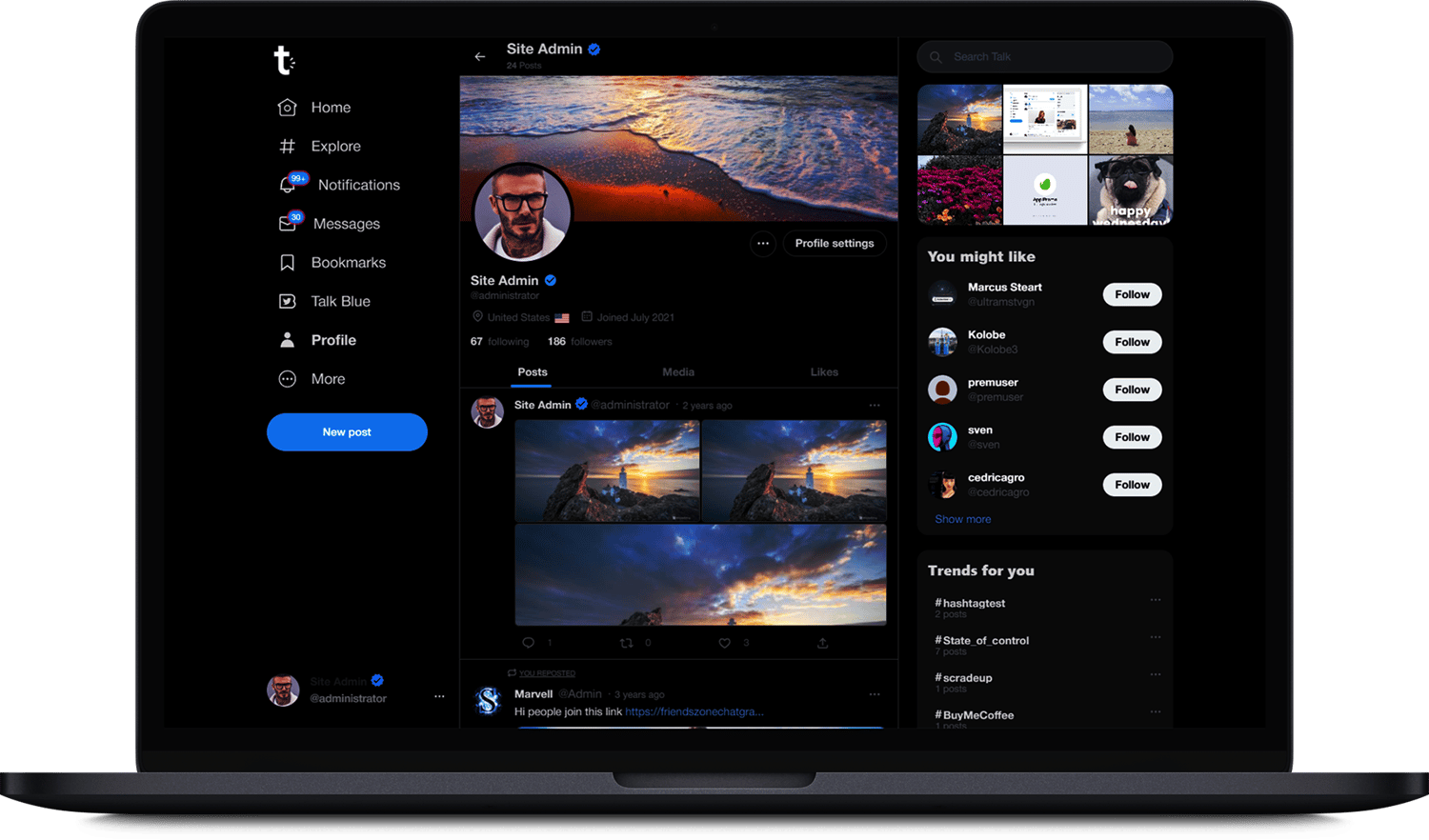Click the Marvell avatar on the reposted post
This screenshot has width=1429, height=840.
click(488, 701)
